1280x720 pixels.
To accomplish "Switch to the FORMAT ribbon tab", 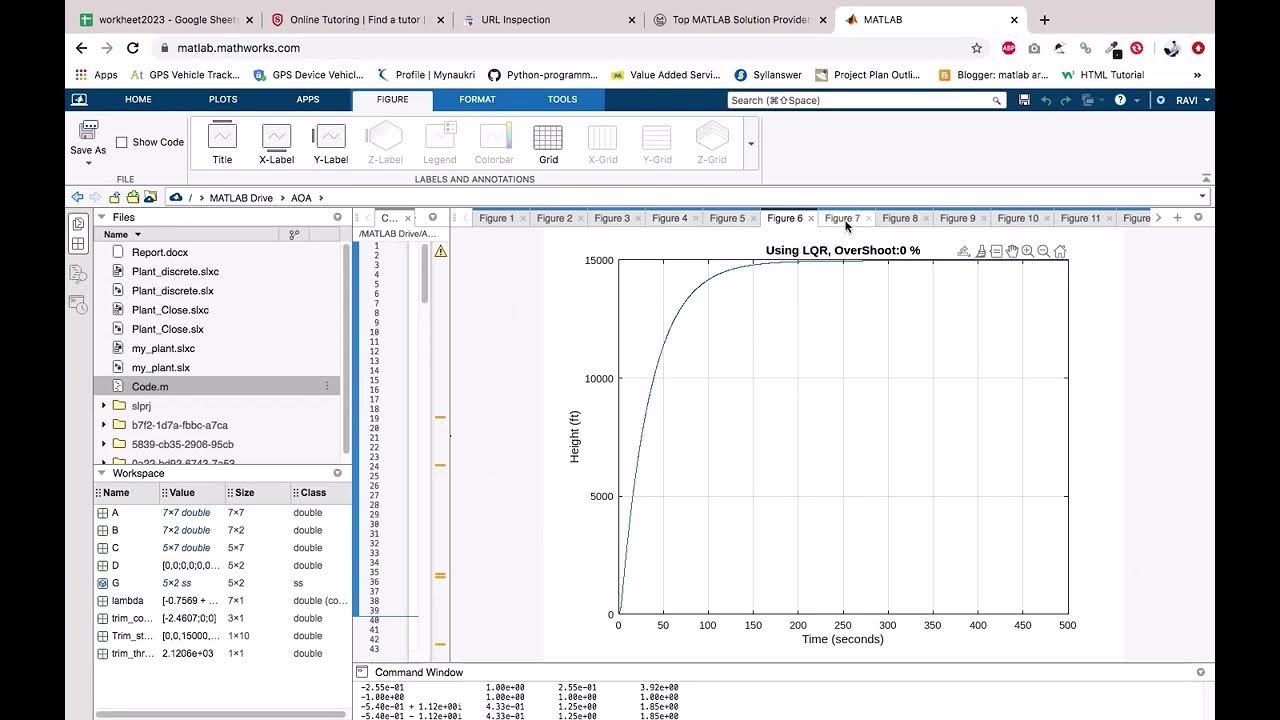I will click(477, 99).
